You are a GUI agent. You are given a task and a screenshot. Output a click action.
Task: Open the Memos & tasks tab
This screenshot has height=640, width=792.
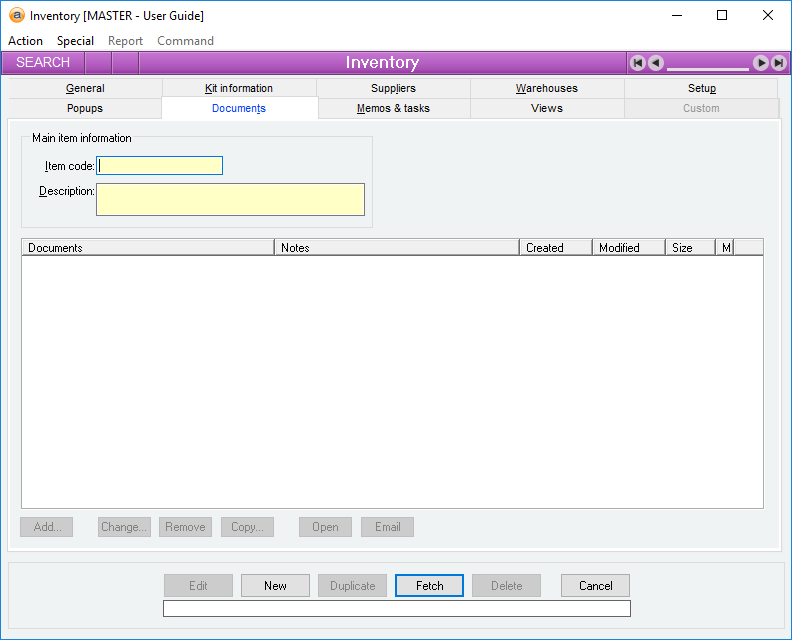tap(393, 108)
